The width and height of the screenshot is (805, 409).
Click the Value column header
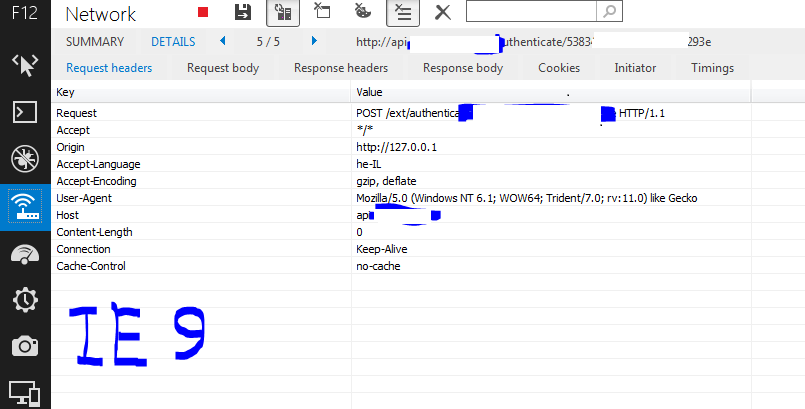[x=551, y=92]
